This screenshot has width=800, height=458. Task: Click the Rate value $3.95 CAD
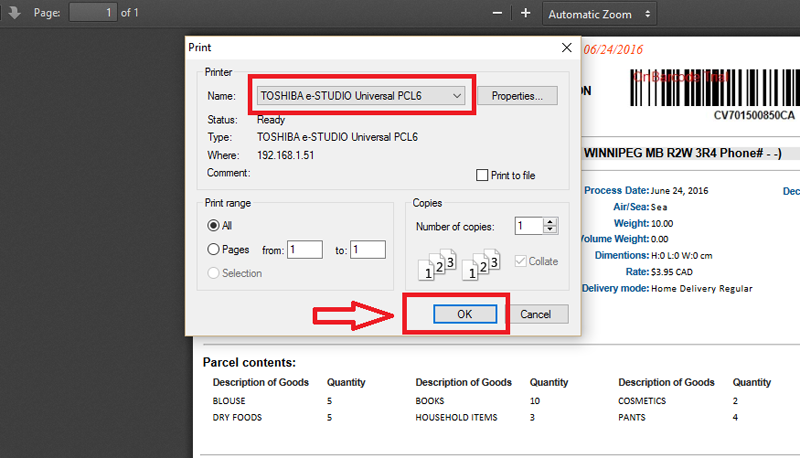pos(672,272)
